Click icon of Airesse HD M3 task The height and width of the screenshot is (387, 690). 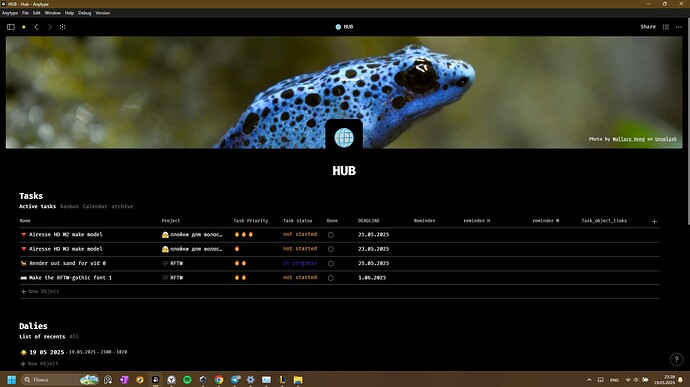pos(24,249)
